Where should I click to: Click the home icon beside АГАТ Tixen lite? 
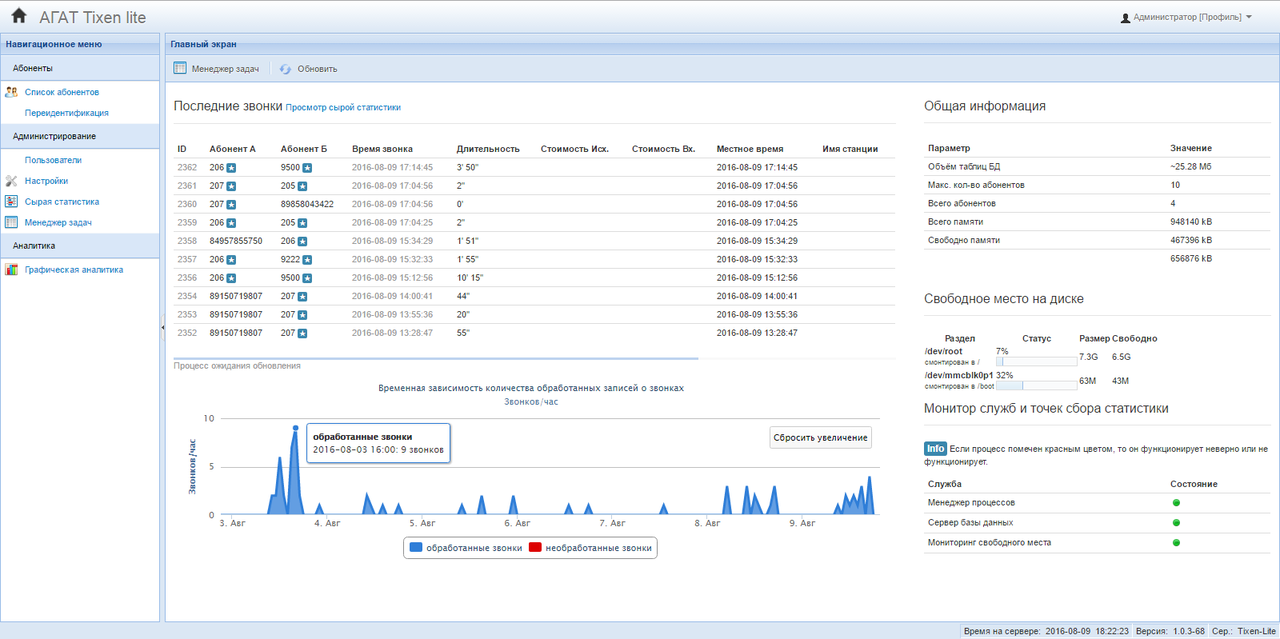pos(18,16)
